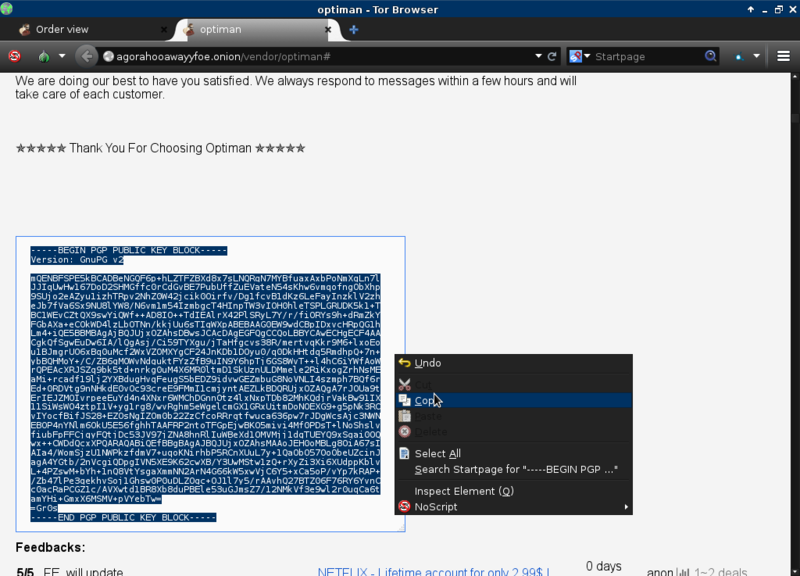Search Startpage for the selected PGP text

pyautogui.click(x=516, y=469)
